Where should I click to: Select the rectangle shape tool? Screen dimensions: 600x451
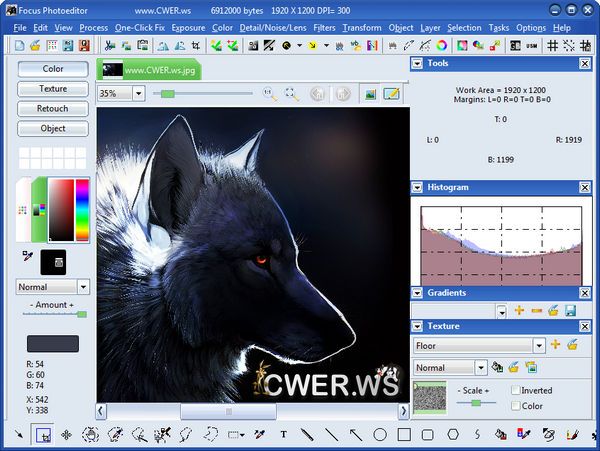point(404,435)
